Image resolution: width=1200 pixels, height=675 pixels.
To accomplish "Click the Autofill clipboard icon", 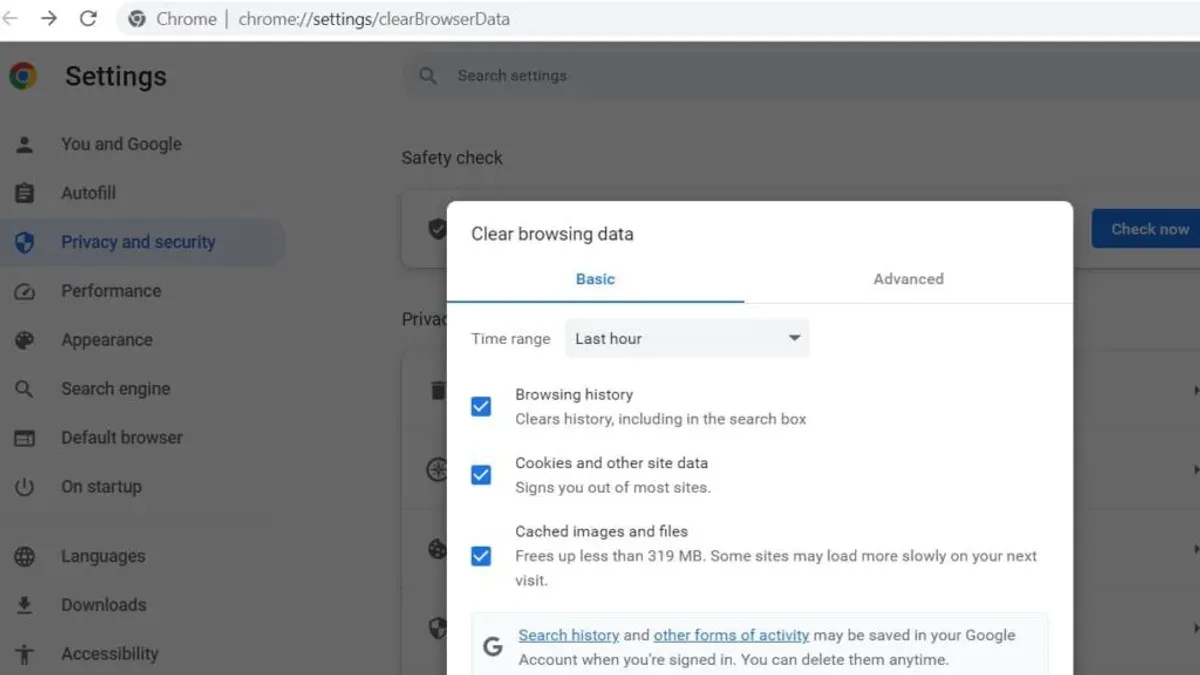I will pyautogui.click(x=25, y=193).
